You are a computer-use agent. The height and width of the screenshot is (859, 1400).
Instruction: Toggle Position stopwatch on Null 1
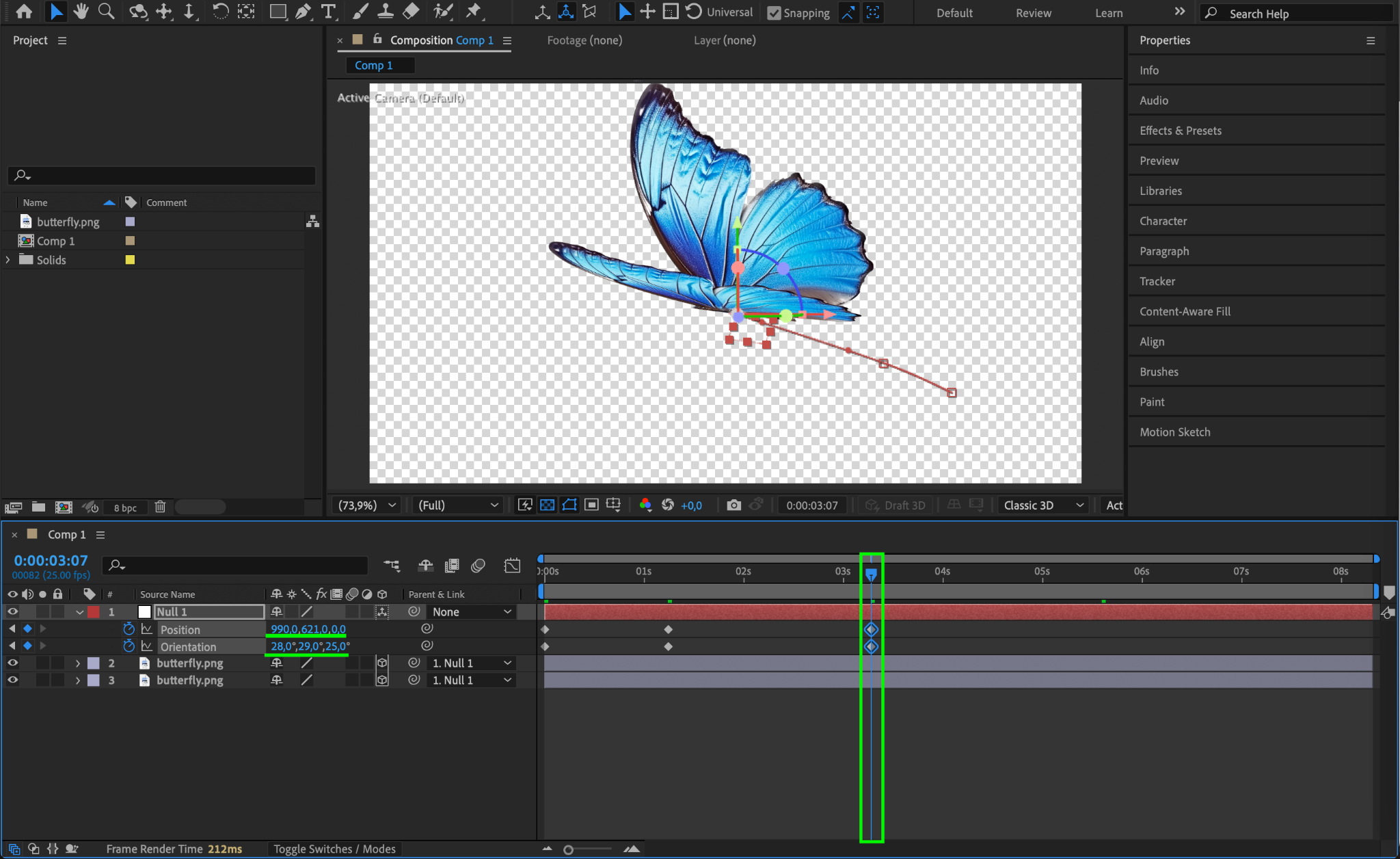(129, 629)
